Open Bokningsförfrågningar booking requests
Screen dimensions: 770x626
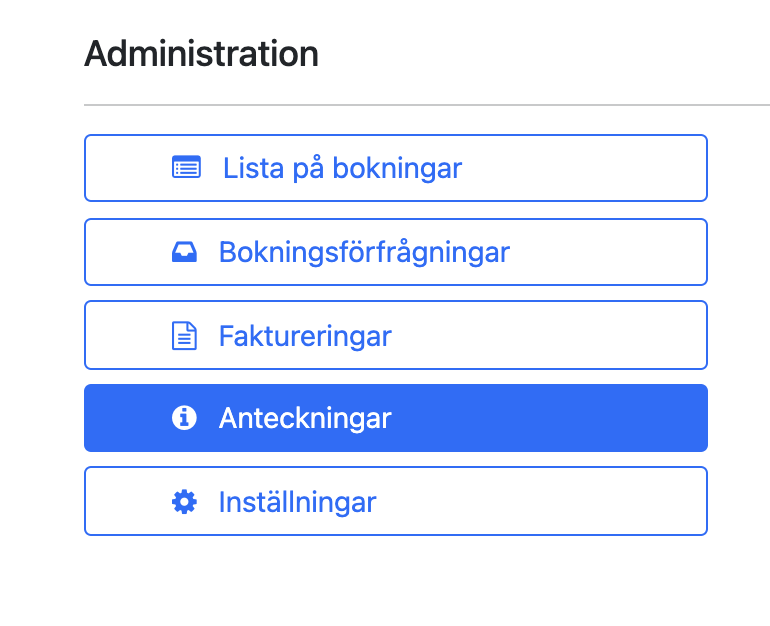click(396, 252)
